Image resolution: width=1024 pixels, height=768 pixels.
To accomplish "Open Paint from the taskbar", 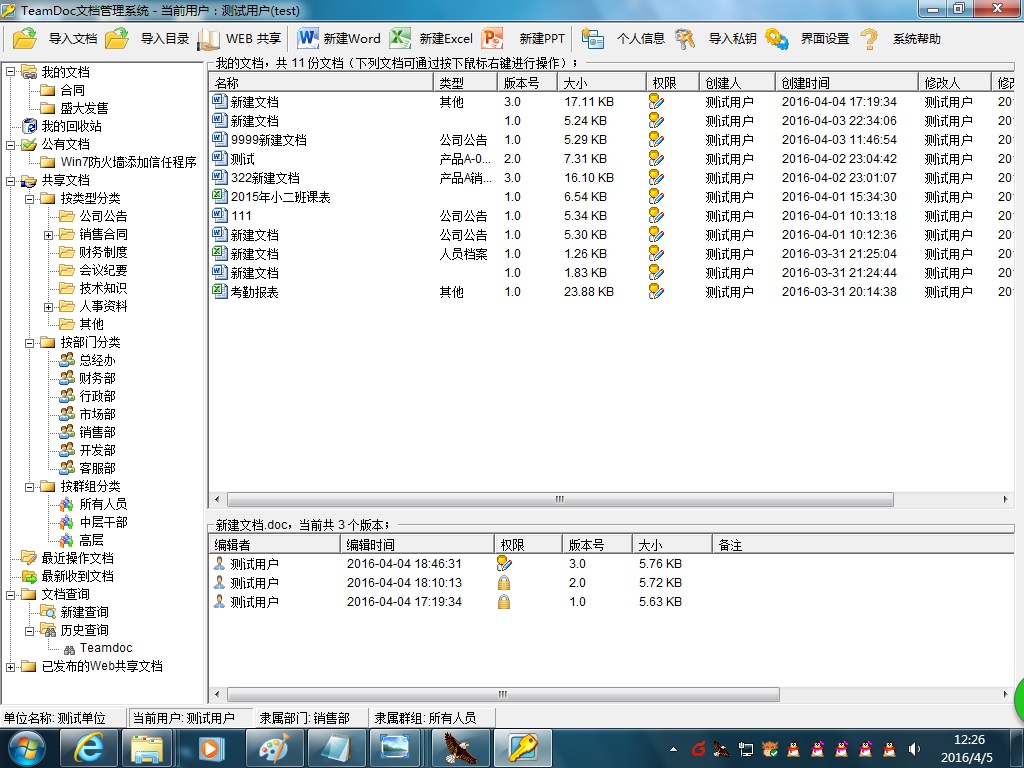I will pos(274,748).
